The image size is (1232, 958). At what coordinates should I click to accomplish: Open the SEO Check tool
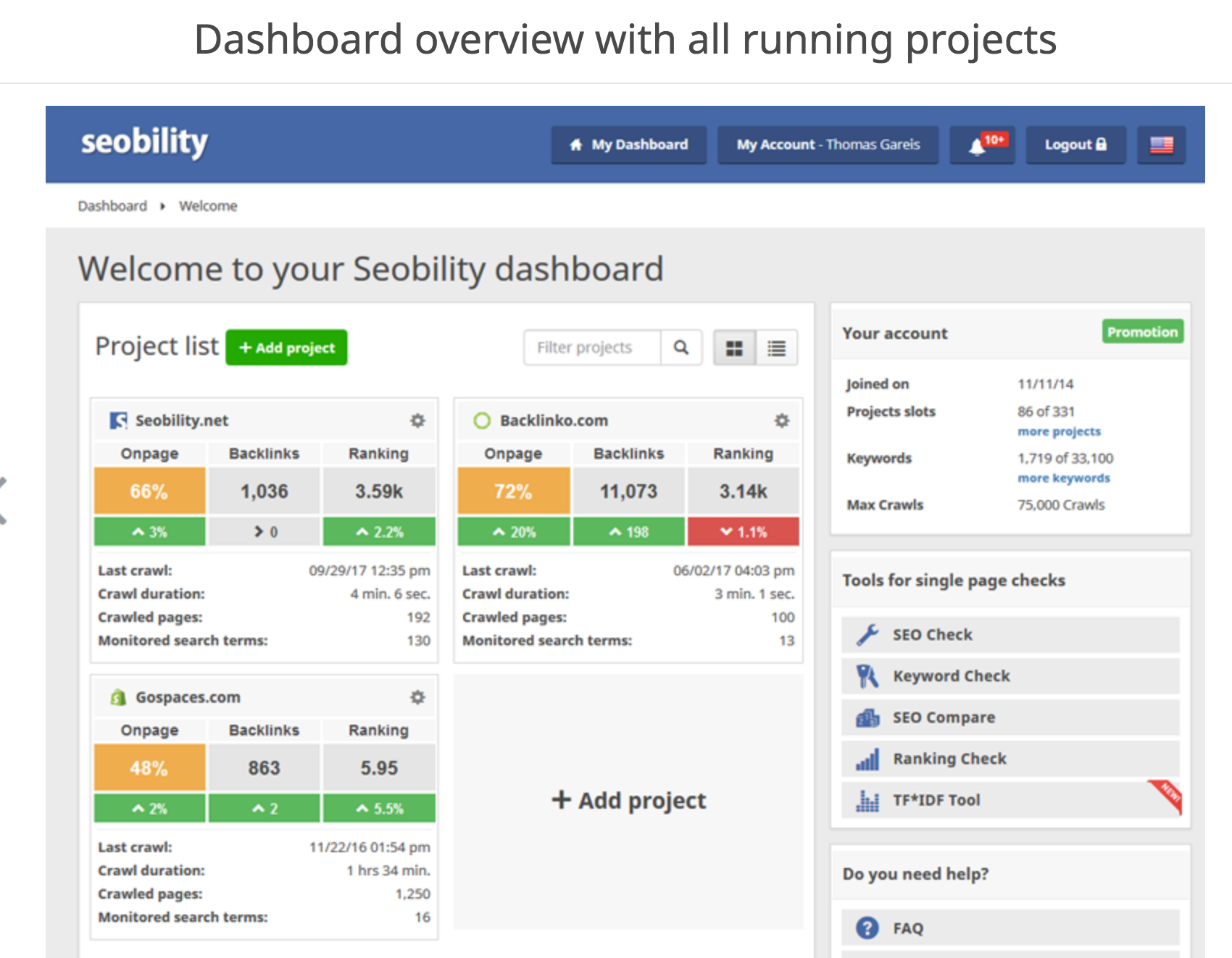click(1010, 635)
